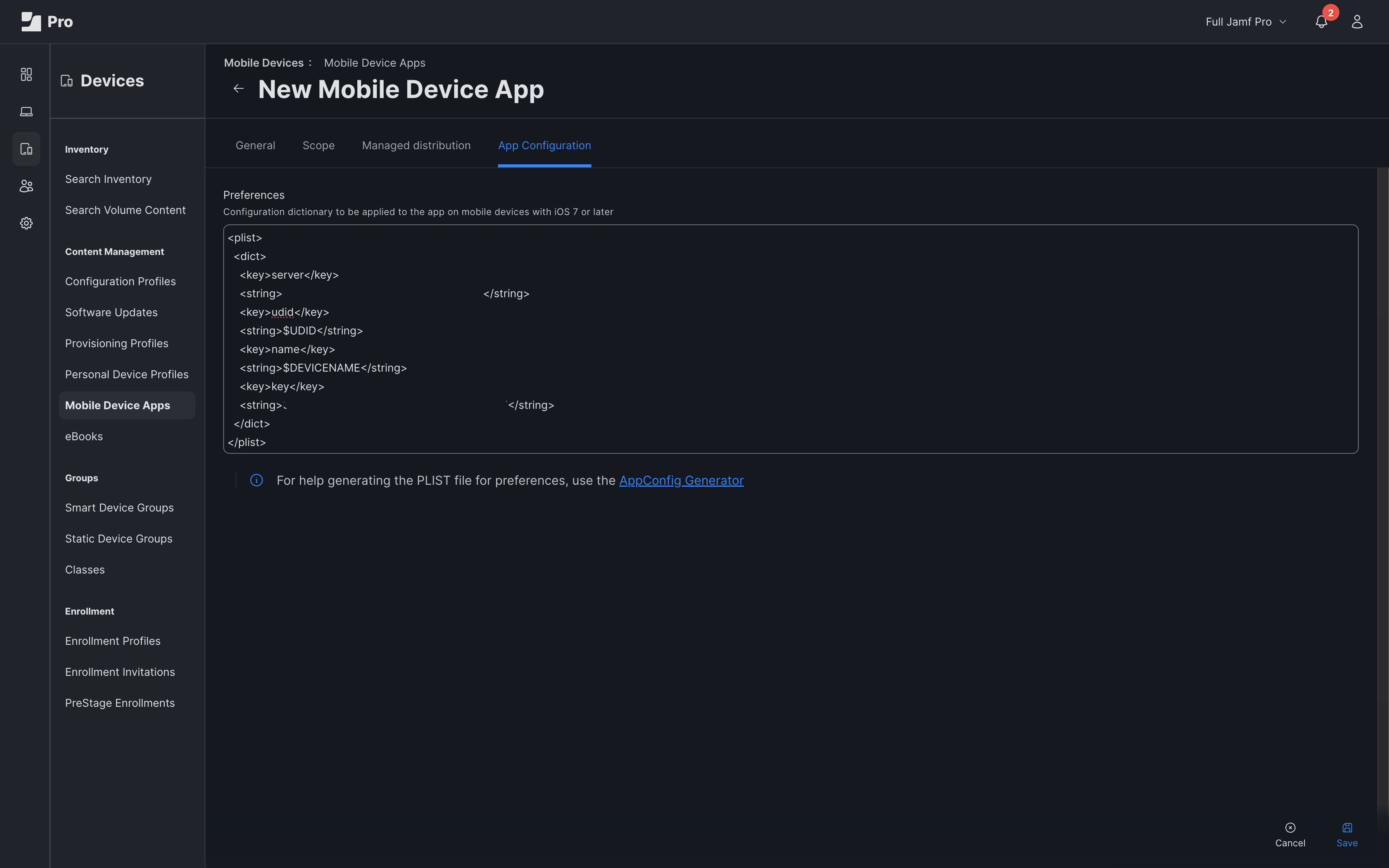Open Enrollment Profiles
The height and width of the screenshot is (868, 1389).
click(112, 641)
